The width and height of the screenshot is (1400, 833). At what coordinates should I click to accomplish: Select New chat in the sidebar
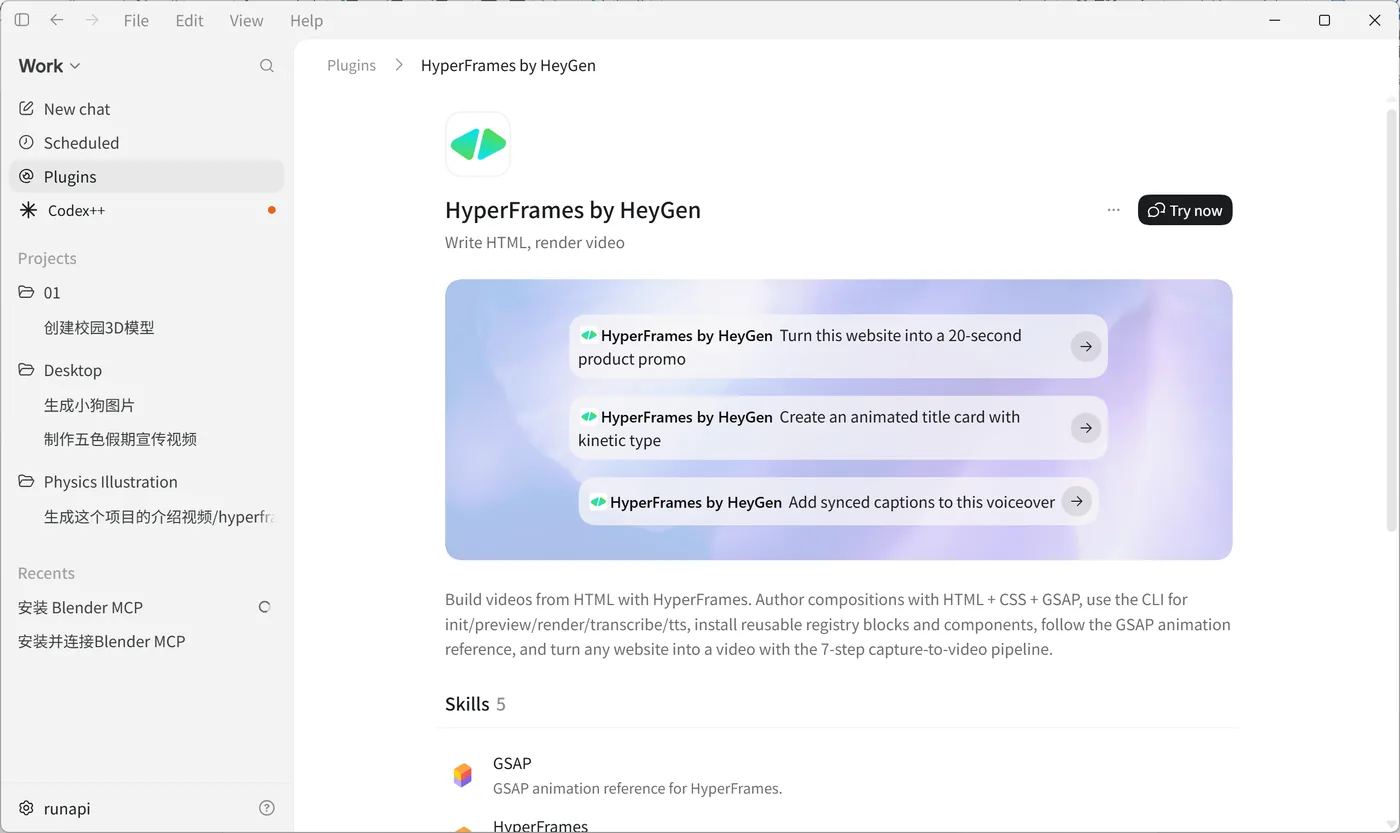(x=147, y=109)
